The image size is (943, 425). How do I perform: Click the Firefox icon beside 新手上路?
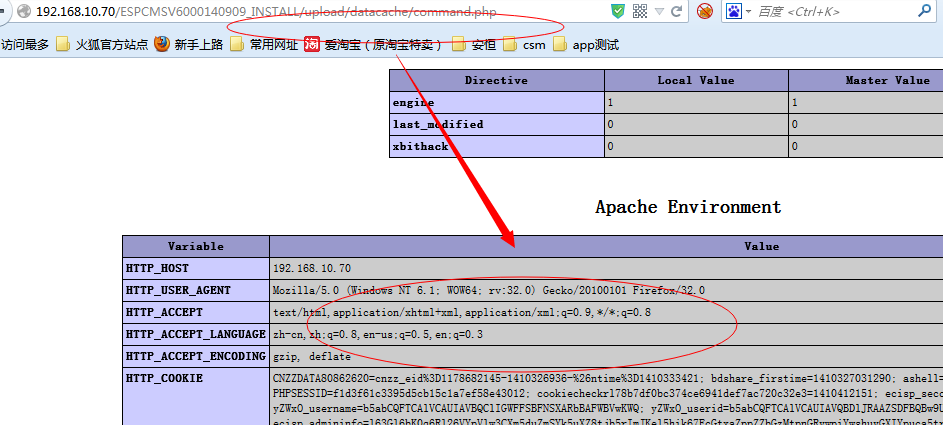click(162, 44)
